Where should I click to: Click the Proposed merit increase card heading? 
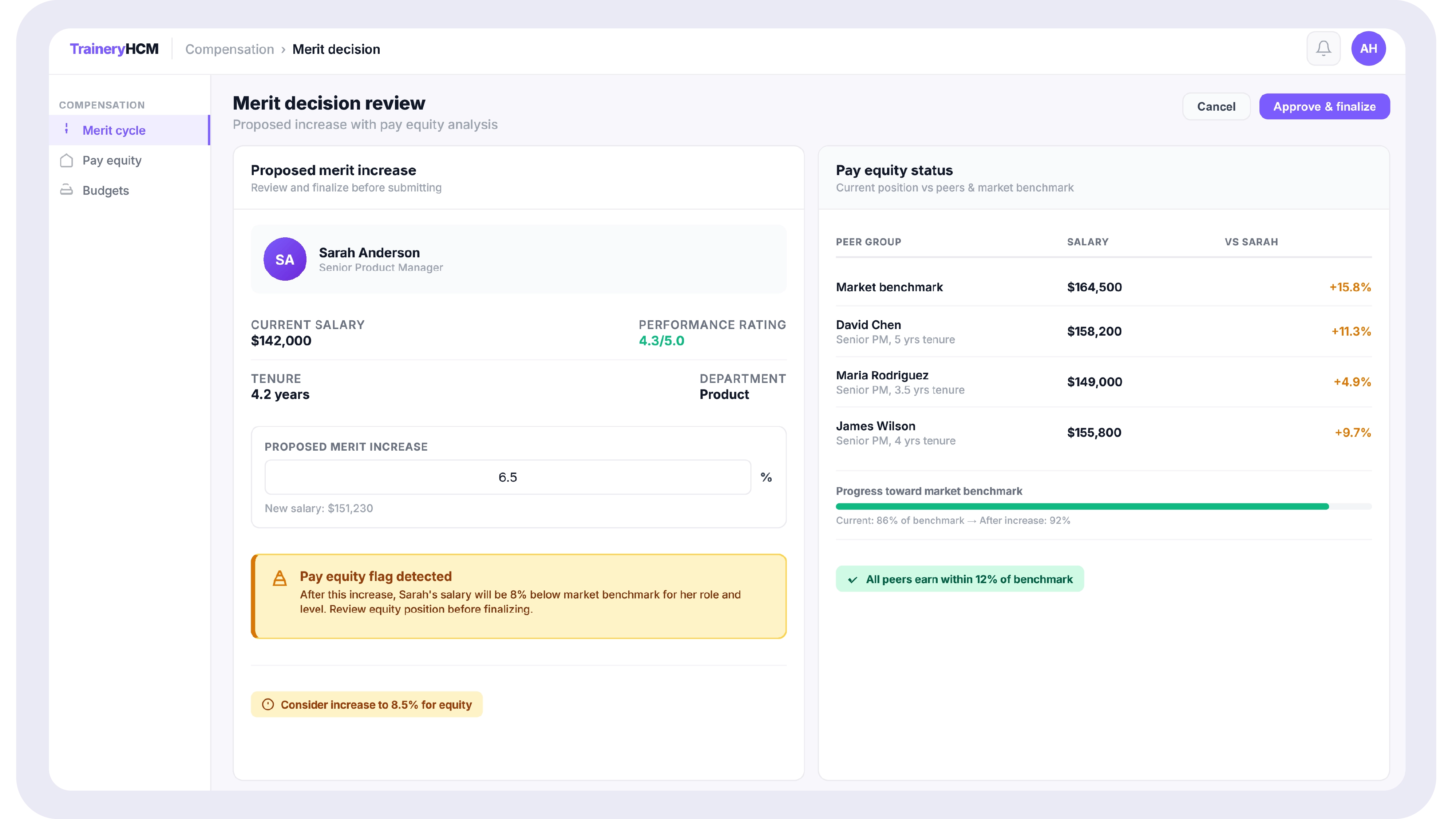(333, 170)
